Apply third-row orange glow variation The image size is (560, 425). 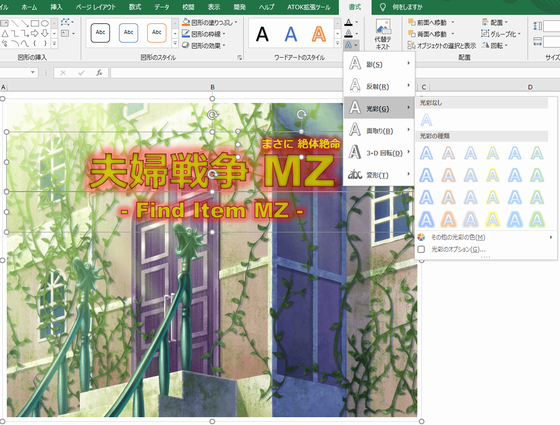point(448,197)
